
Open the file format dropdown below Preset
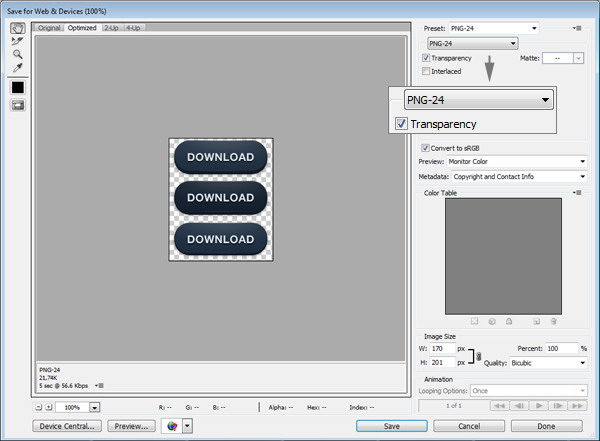click(473, 43)
